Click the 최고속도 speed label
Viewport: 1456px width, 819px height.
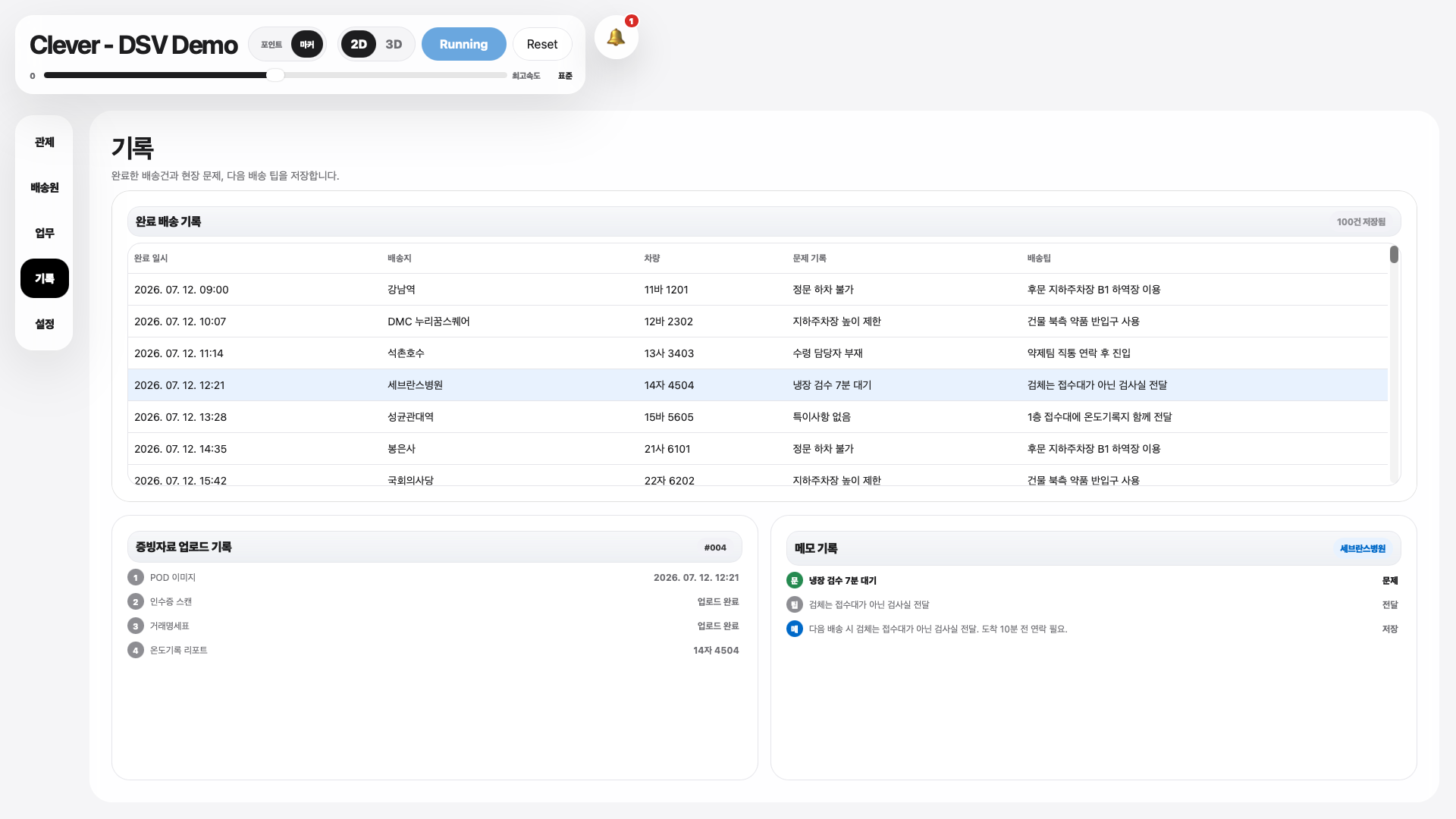pos(526,76)
